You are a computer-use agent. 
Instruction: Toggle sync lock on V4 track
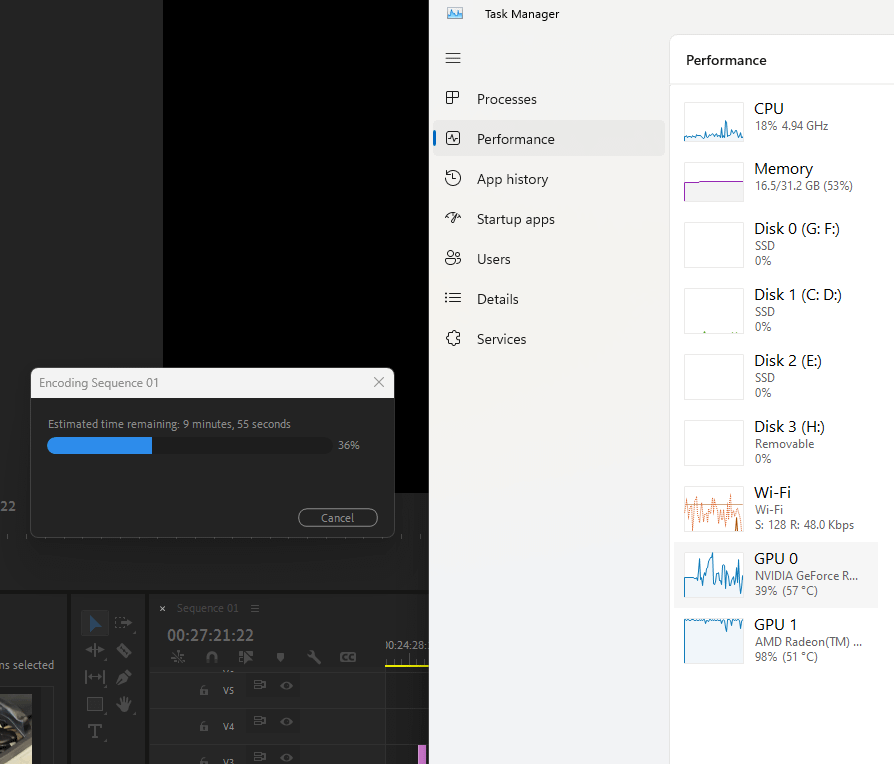click(259, 721)
